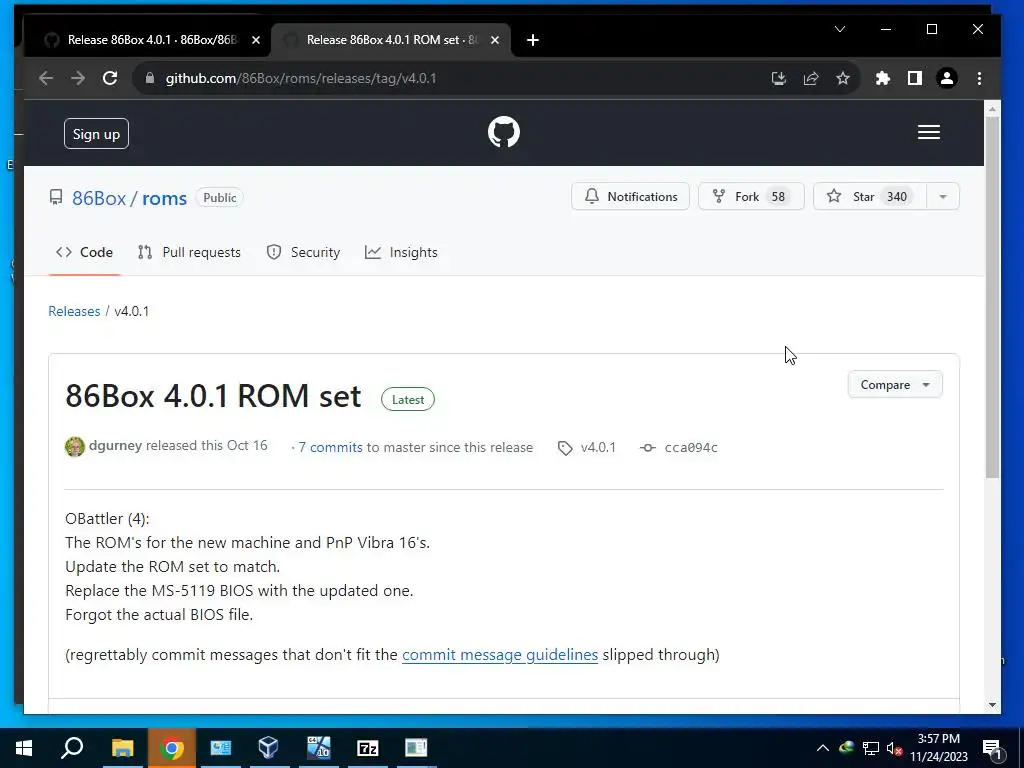Open Chrome extensions puzzle icon

[882, 78]
